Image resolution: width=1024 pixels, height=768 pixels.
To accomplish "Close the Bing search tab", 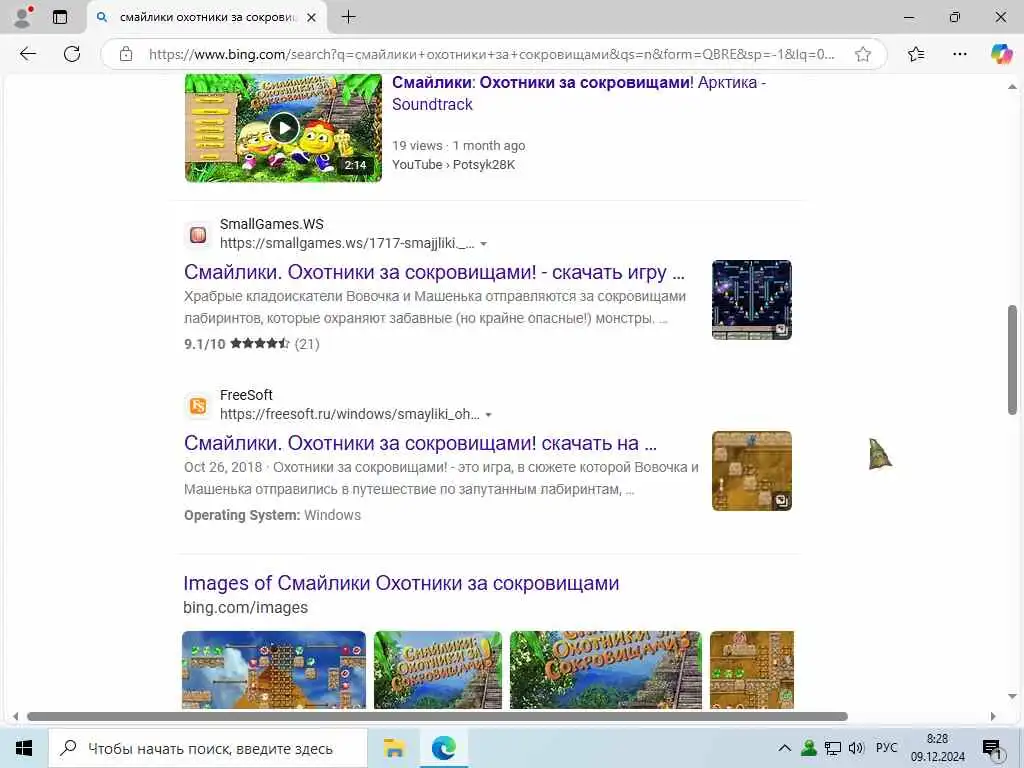I will 312,18.
